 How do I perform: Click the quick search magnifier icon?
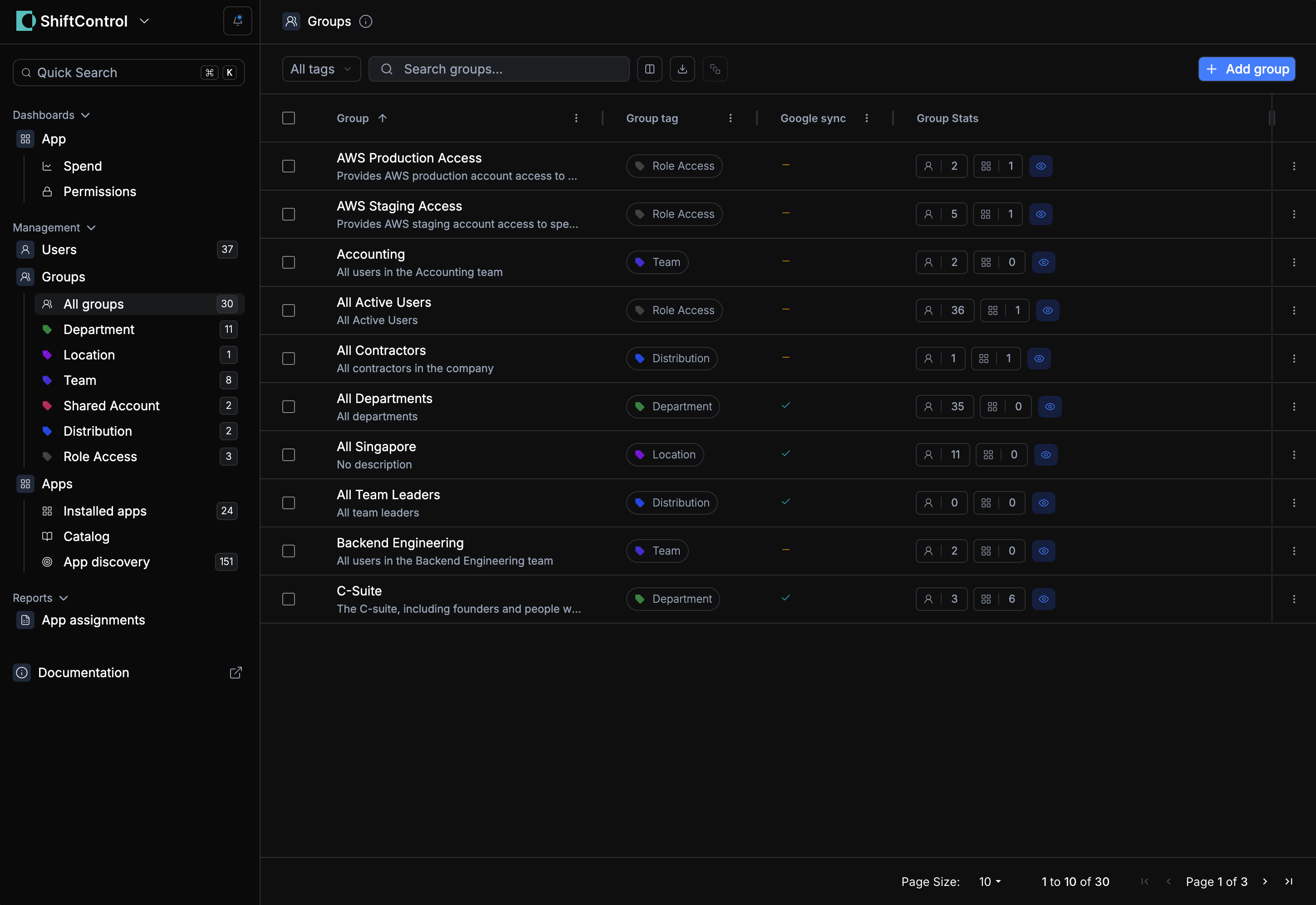pyautogui.click(x=26, y=73)
